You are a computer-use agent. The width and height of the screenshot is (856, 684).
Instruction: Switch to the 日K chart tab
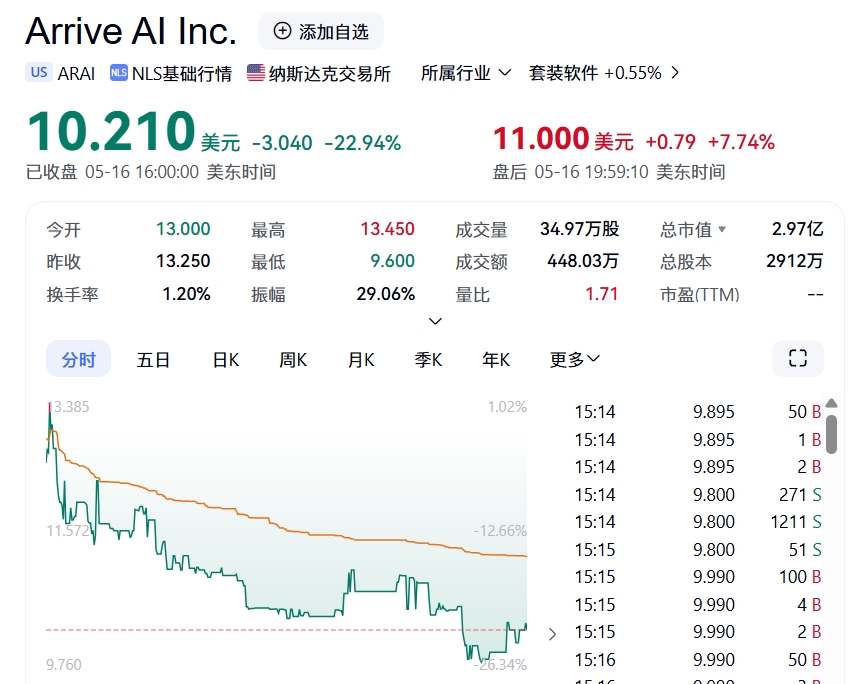tap(225, 359)
